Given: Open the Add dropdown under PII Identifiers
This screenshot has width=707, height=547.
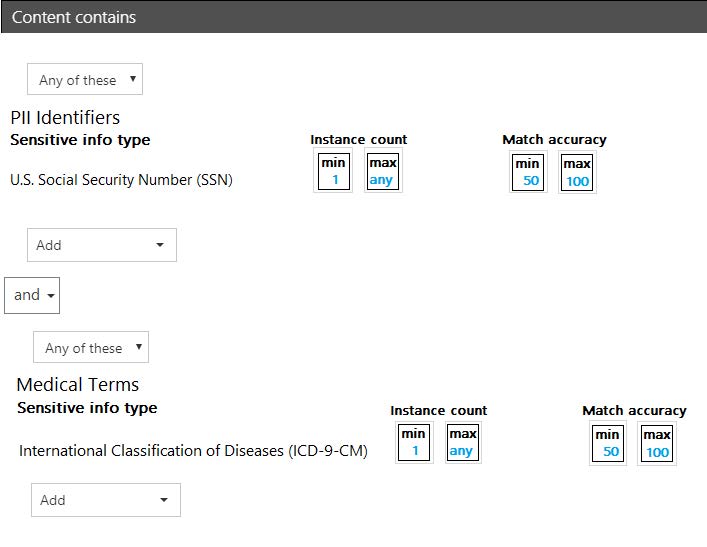Looking at the screenshot, I should 102,245.
